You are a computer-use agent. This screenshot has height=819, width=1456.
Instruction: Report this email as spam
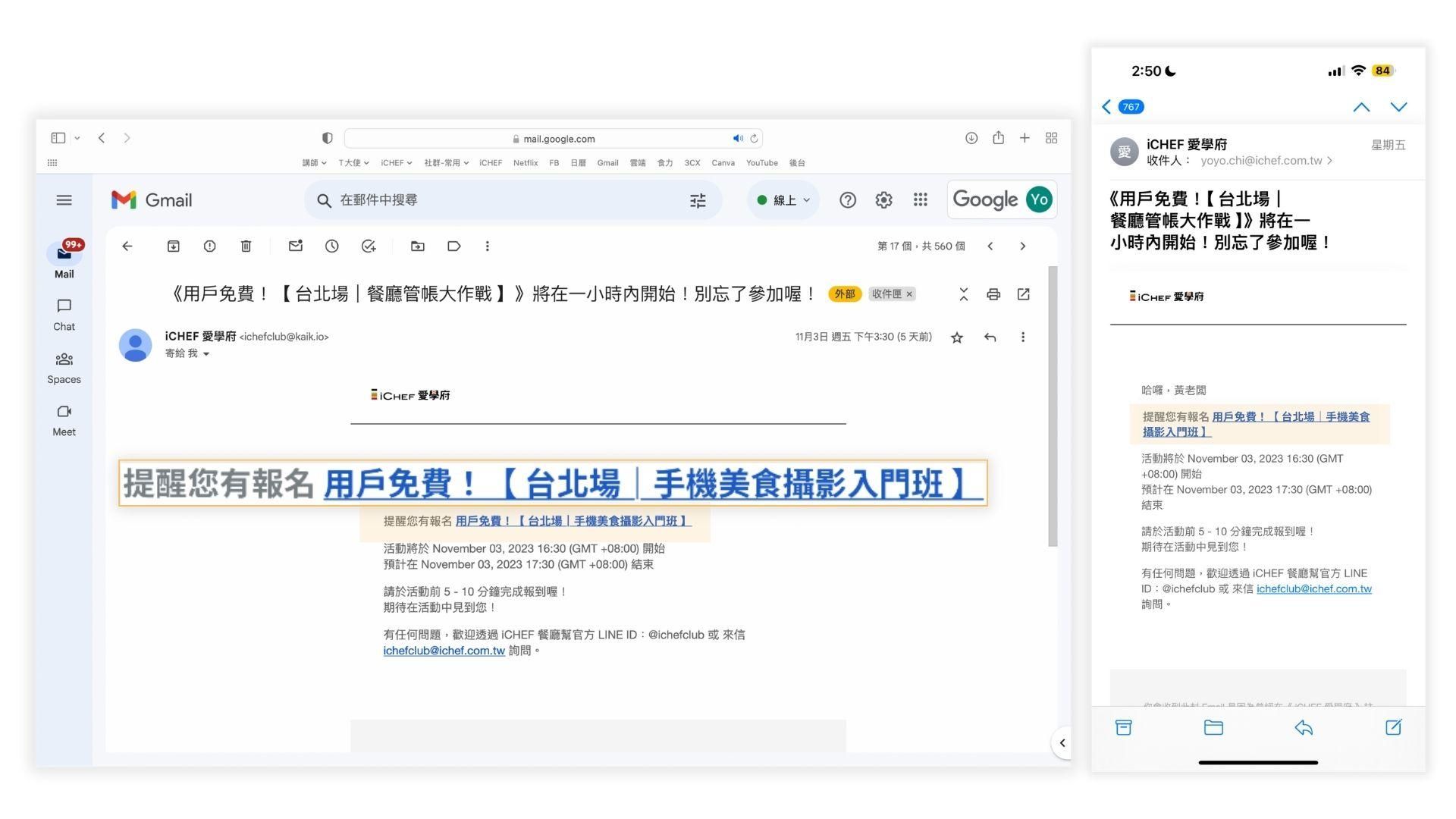(209, 246)
